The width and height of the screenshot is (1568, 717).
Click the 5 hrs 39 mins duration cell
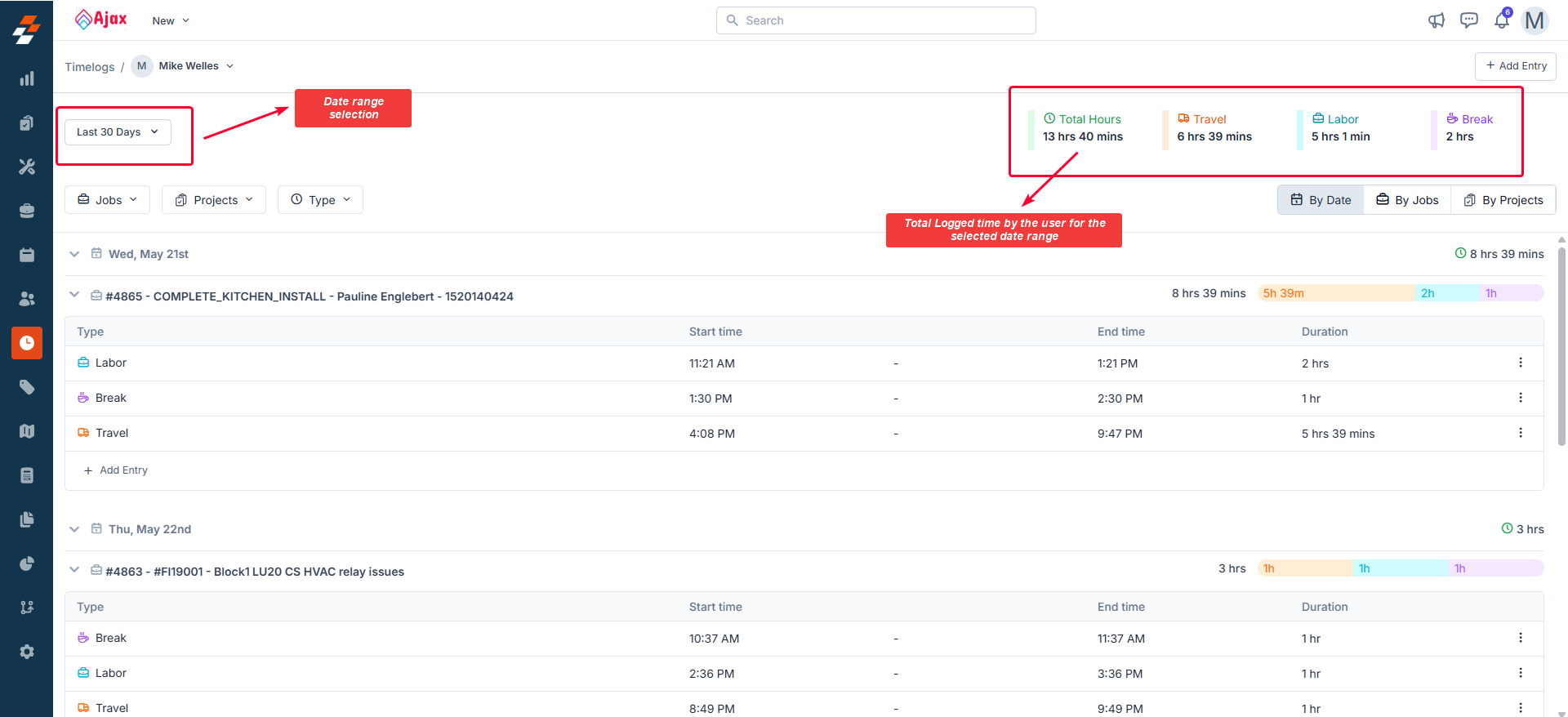click(1338, 434)
